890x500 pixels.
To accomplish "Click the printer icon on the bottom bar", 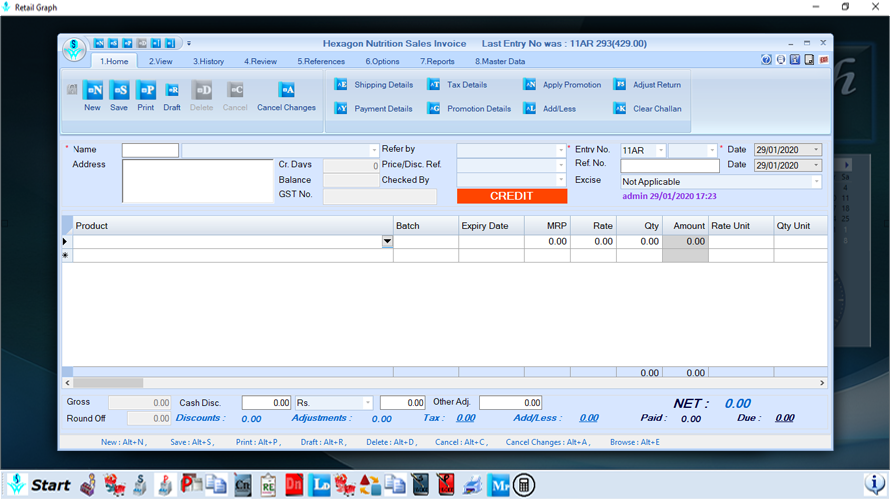I will pyautogui.click(x=472, y=485).
